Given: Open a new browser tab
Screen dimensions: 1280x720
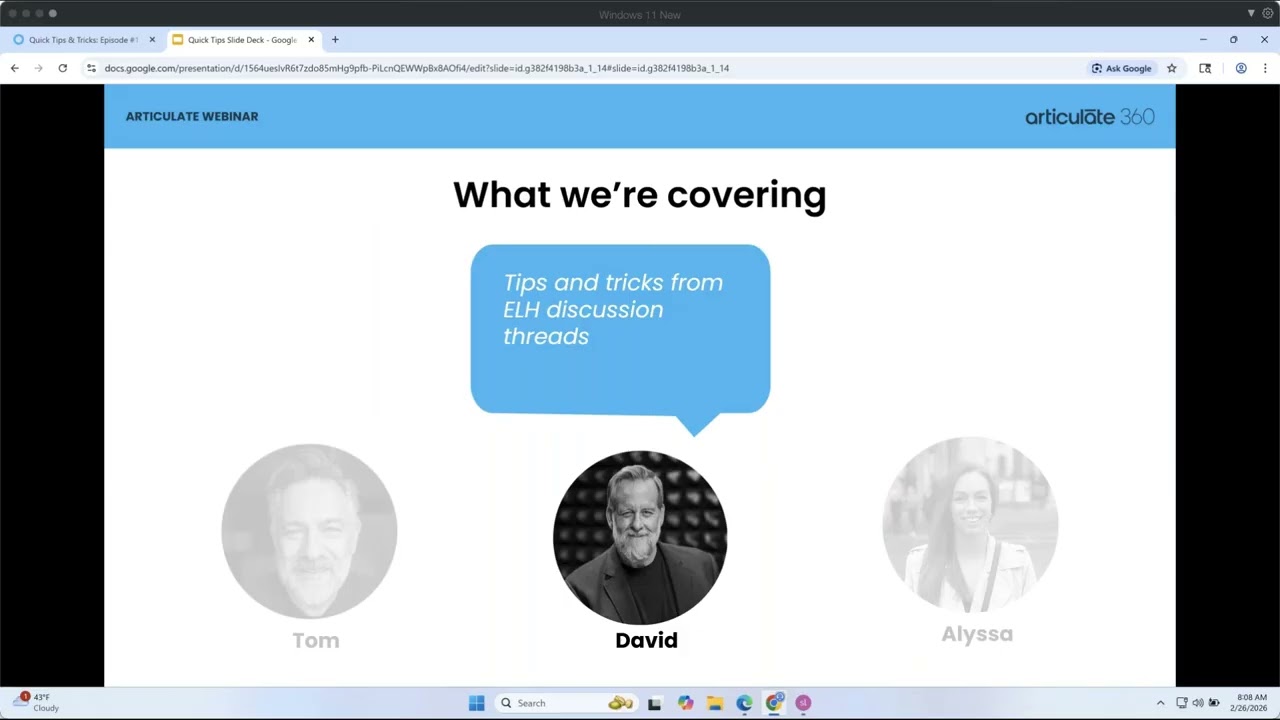Looking at the screenshot, I should click(335, 40).
